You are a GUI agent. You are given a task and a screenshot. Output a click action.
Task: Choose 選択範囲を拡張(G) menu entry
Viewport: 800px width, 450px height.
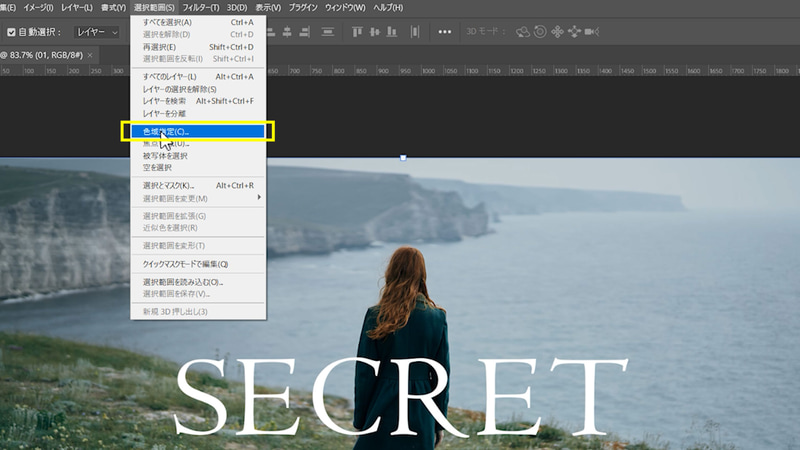(198, 216)
